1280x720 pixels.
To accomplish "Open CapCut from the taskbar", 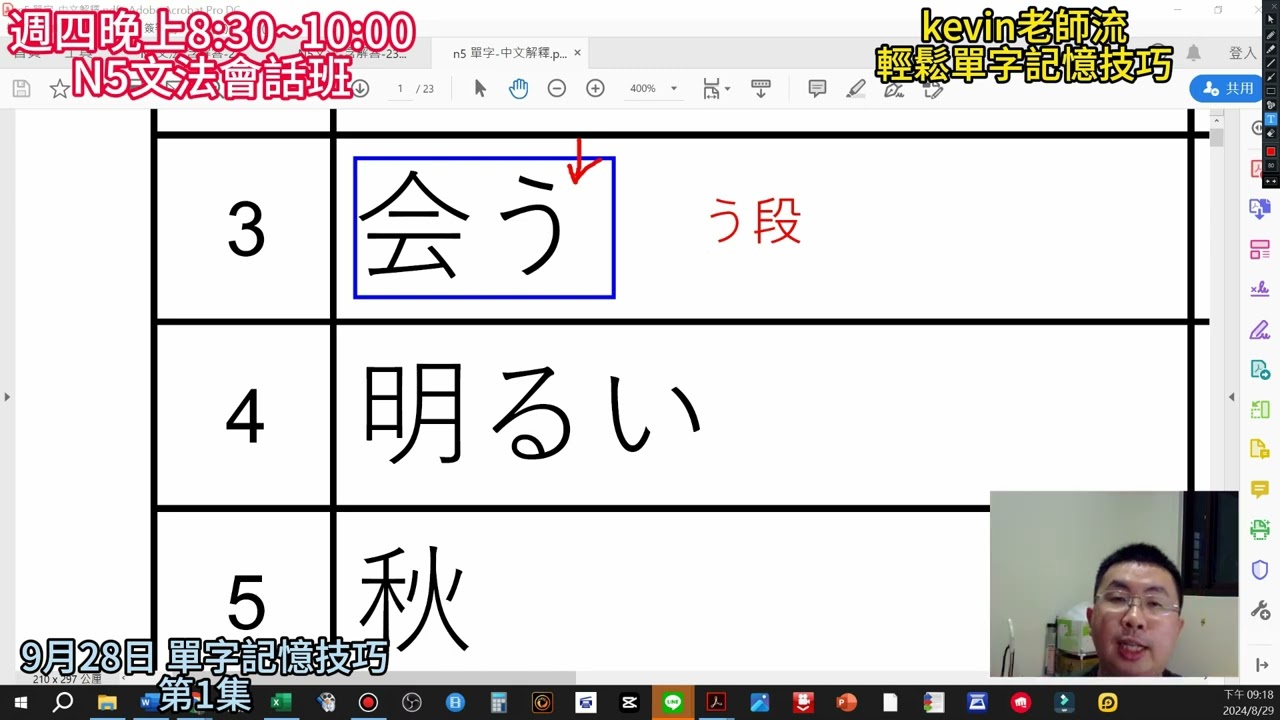I will coord(629,702).
